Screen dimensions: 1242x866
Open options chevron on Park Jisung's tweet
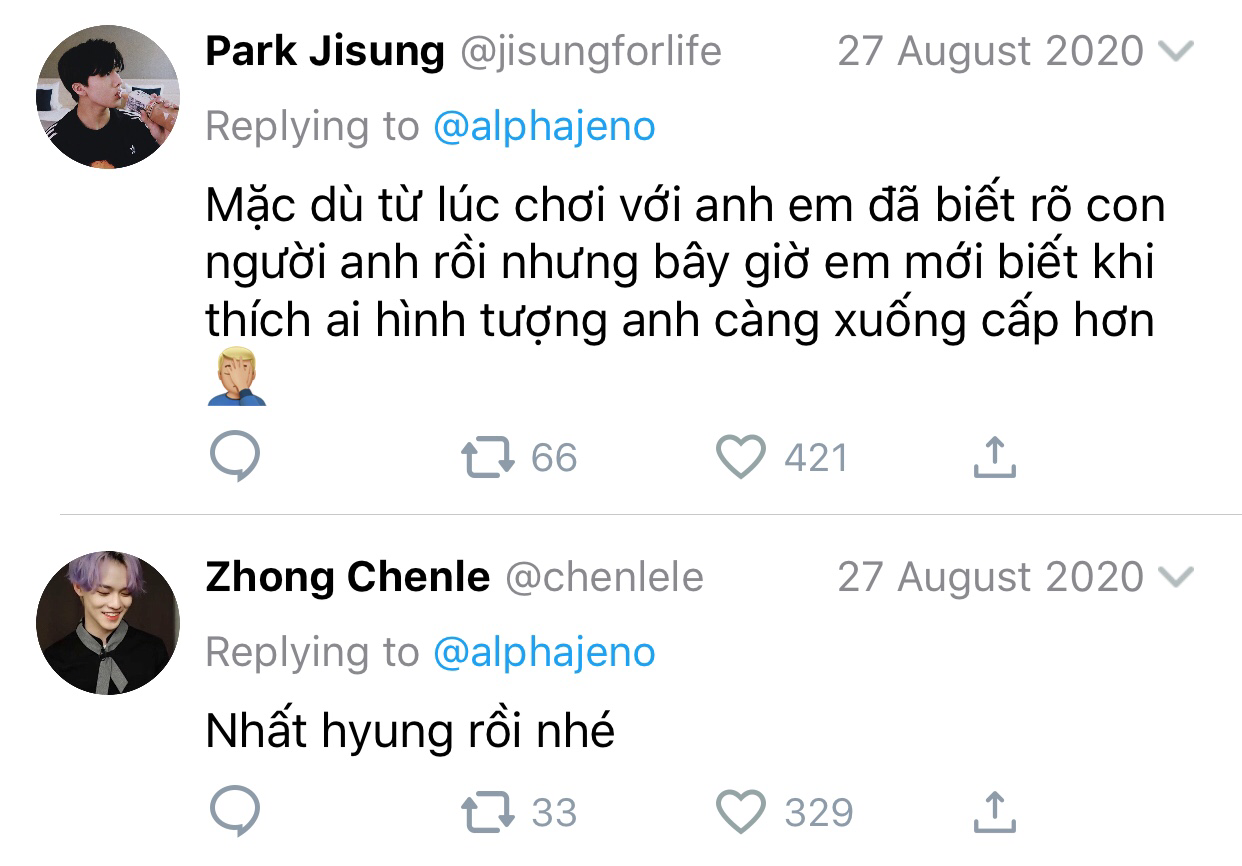(1175, 52)
